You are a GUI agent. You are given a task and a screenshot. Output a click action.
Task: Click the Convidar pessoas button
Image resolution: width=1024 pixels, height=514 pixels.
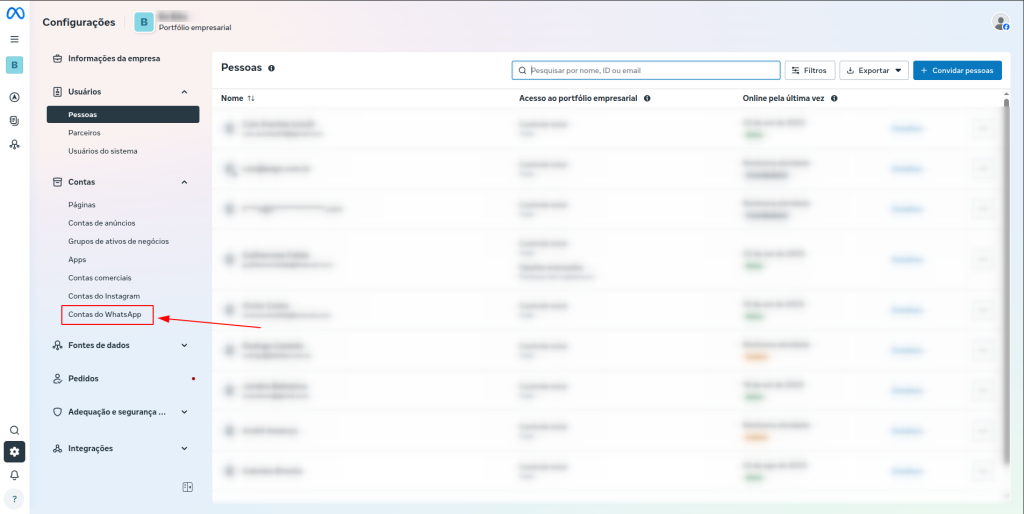957,71
